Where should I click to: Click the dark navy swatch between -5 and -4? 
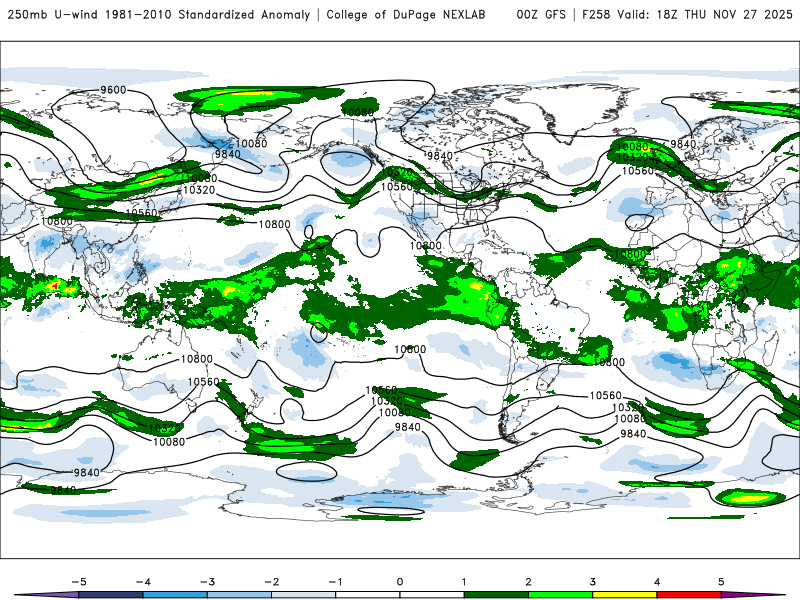click(111, 595)
